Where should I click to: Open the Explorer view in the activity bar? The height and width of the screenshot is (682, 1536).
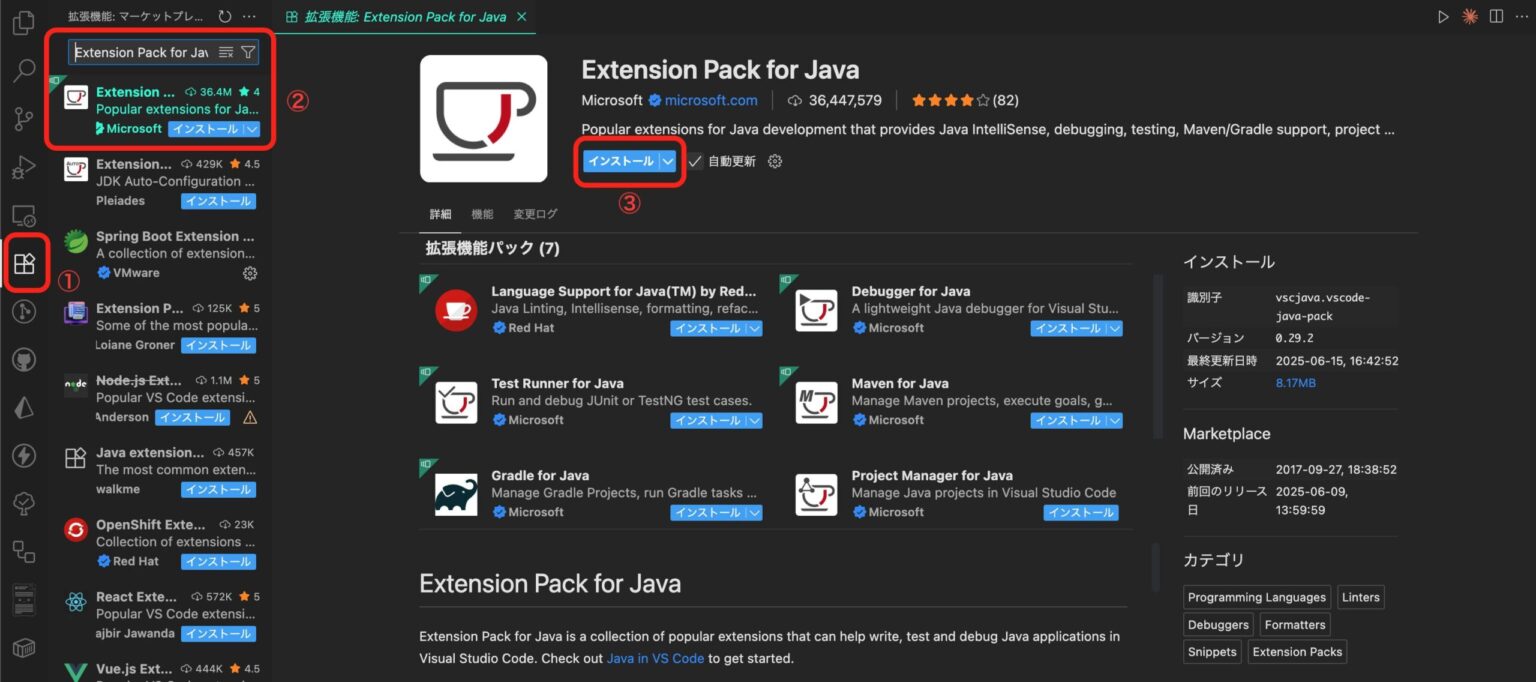point(23,22)
